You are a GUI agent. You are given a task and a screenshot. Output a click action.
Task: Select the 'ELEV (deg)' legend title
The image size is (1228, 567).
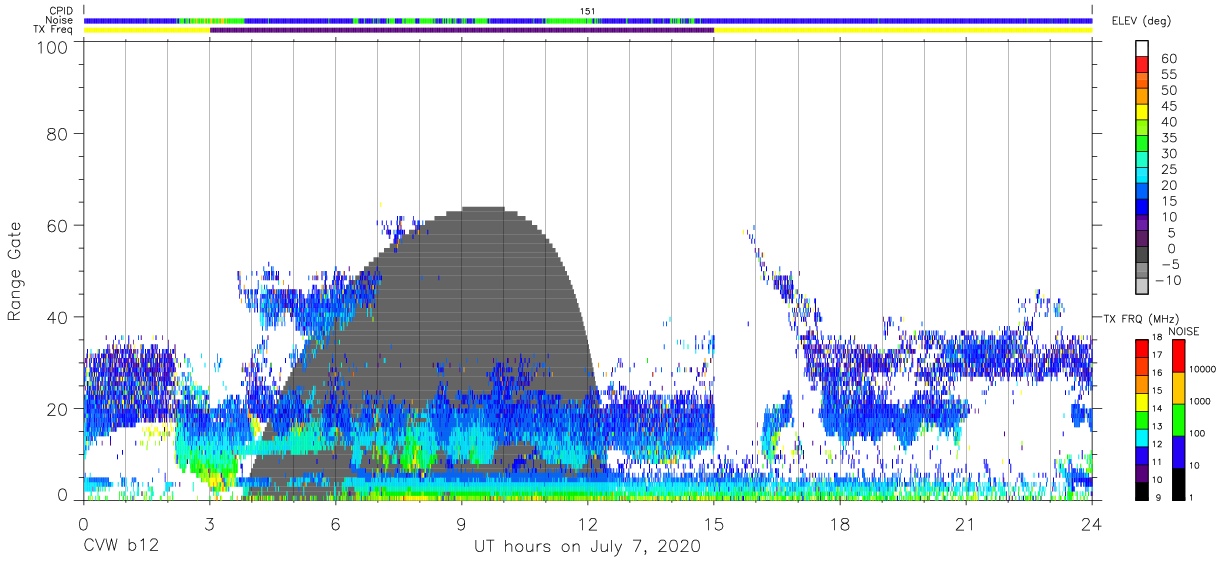[x=1141, y=21]
